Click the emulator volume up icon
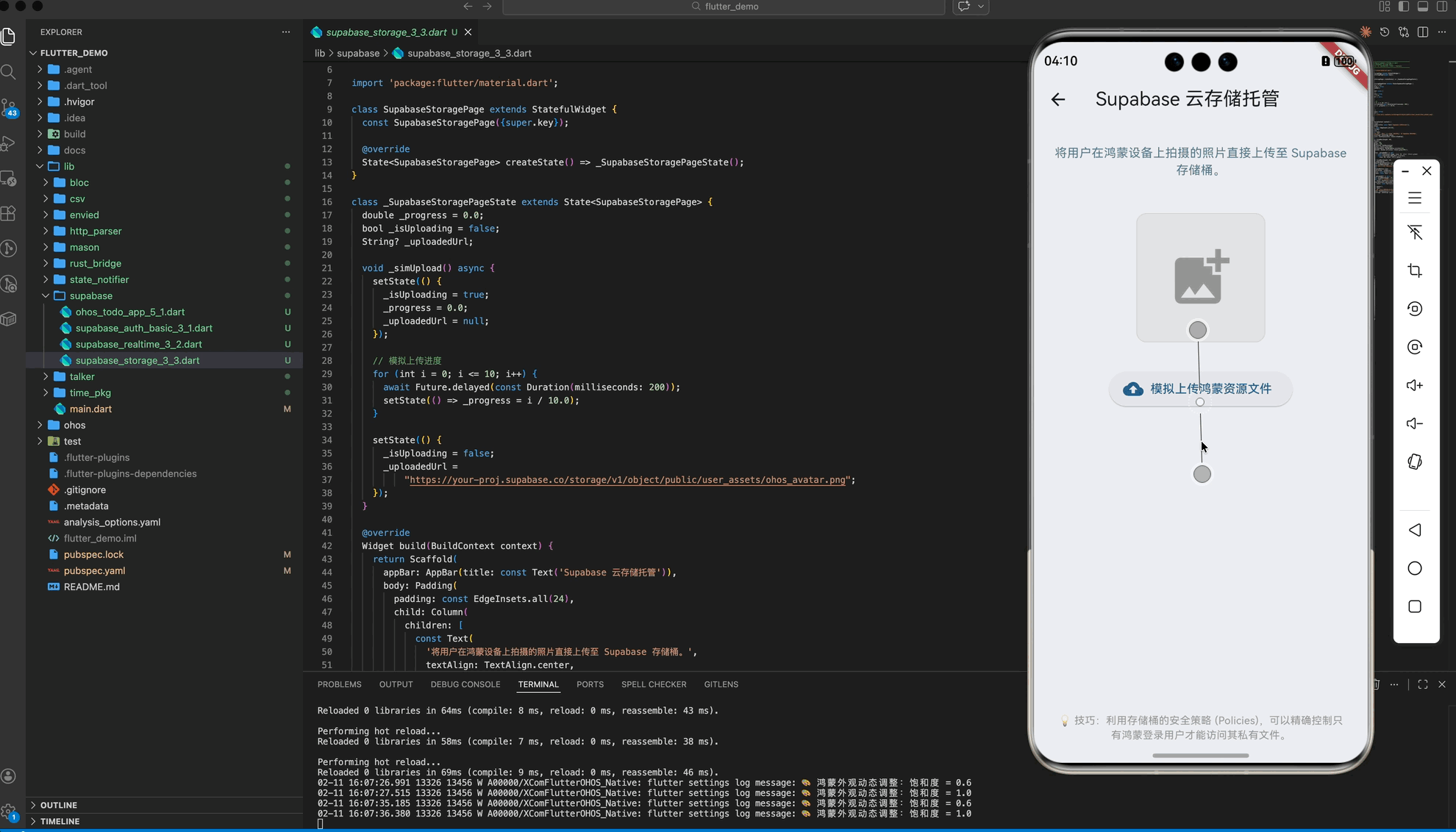1456x832 pixels. pyautogui.click(x=1414, y=385)
